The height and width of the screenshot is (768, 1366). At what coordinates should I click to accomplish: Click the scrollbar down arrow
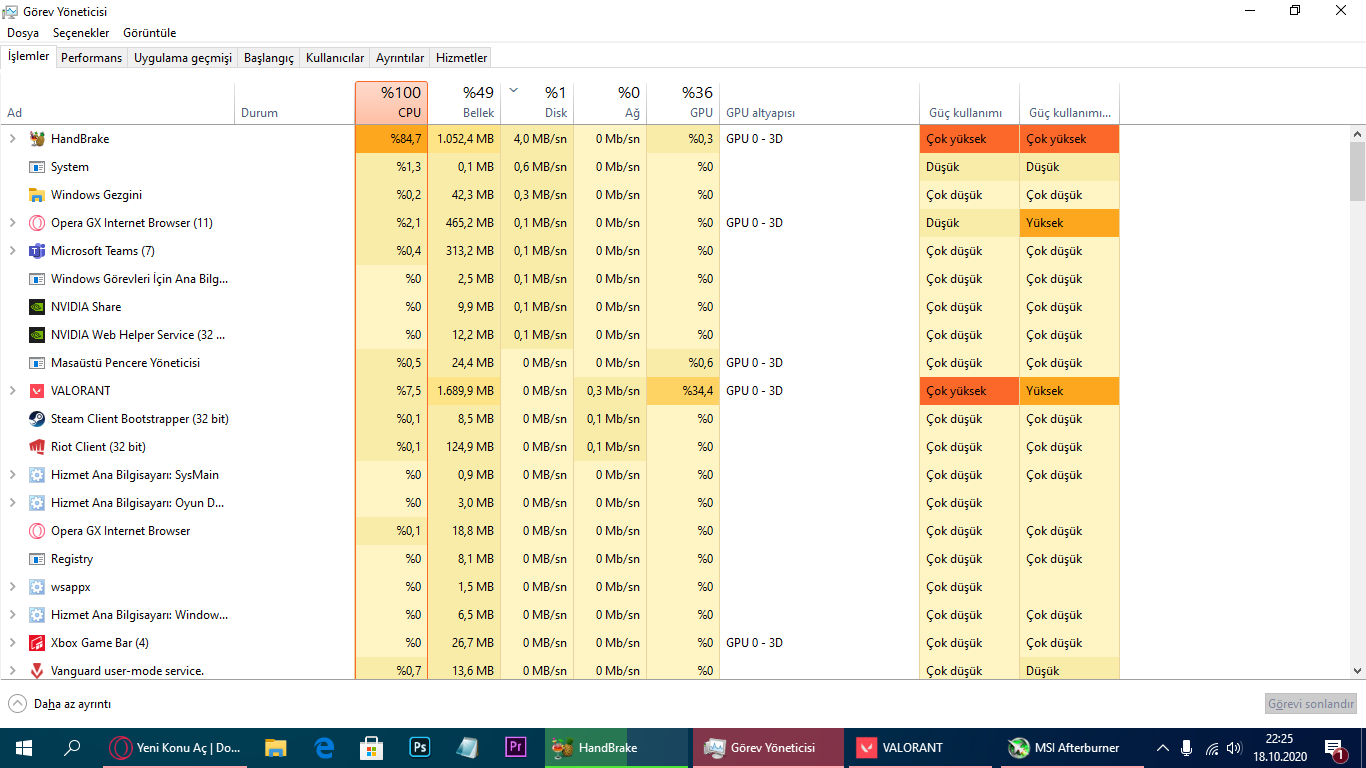[1357, 671]
